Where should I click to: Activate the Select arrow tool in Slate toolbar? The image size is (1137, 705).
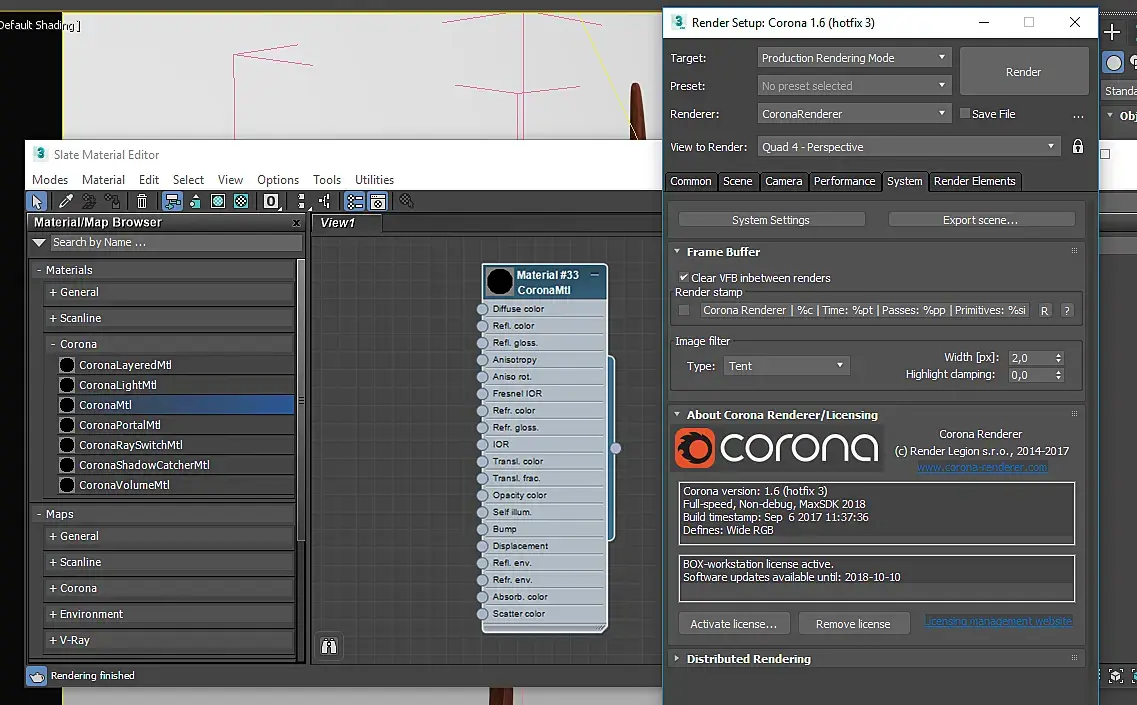37,201
